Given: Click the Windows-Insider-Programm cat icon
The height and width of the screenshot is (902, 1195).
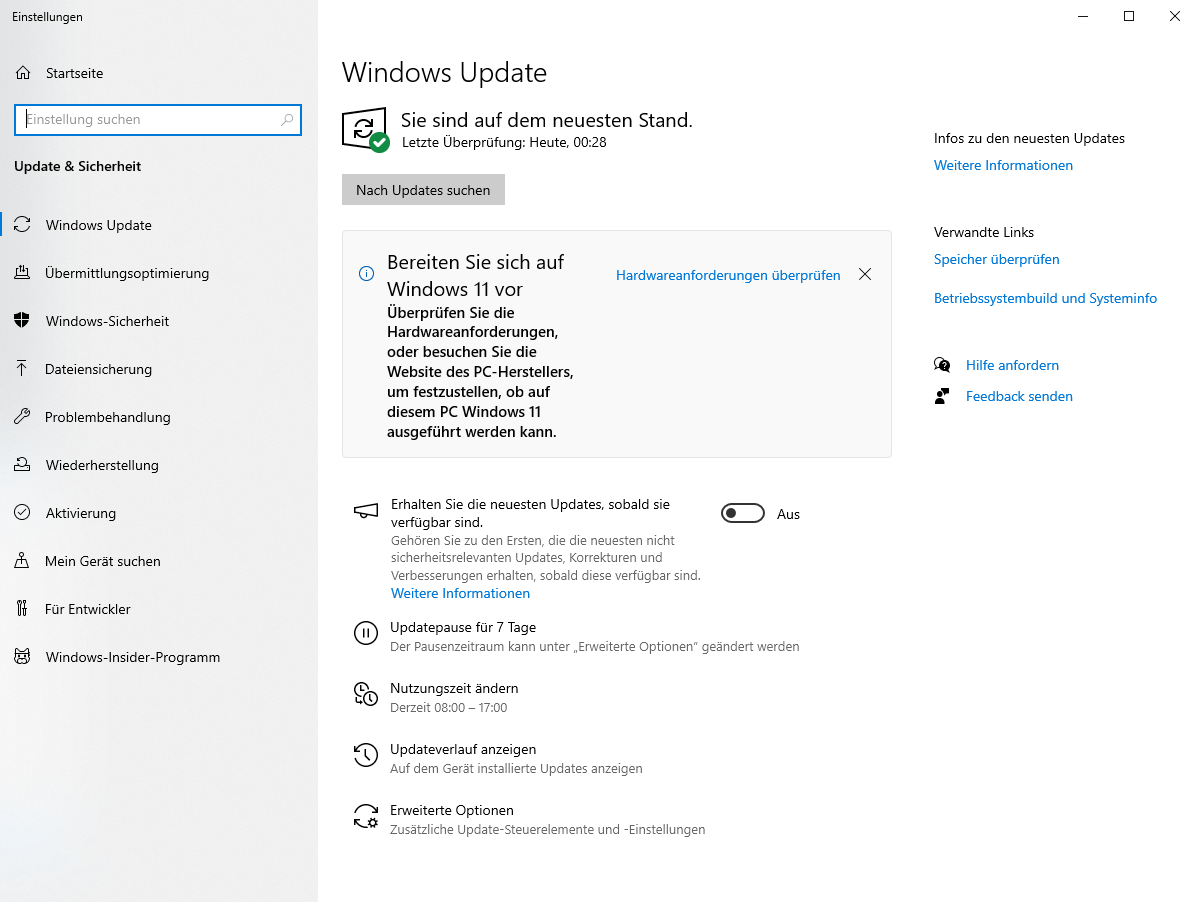Looking at the screenshot, I should pyautogui.click(x=22, y=657).
